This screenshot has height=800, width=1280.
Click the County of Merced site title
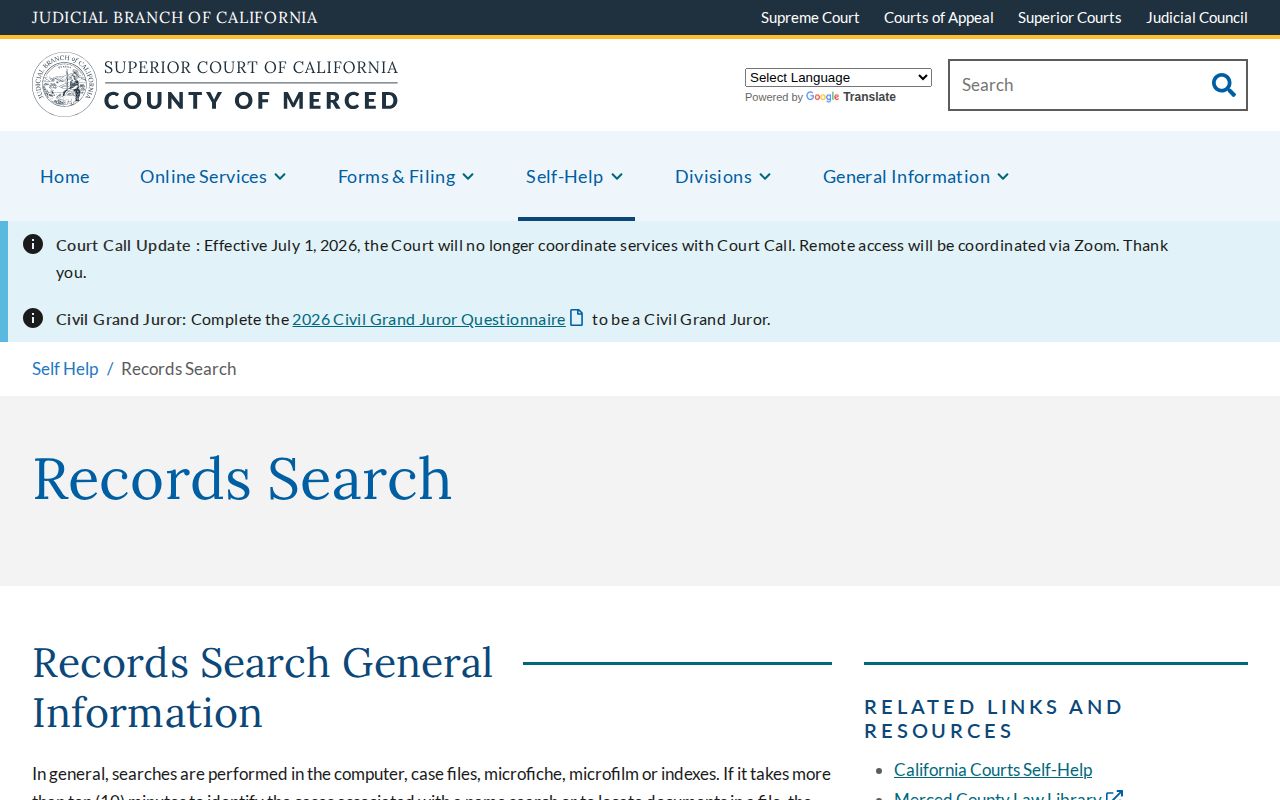(251, 100)
